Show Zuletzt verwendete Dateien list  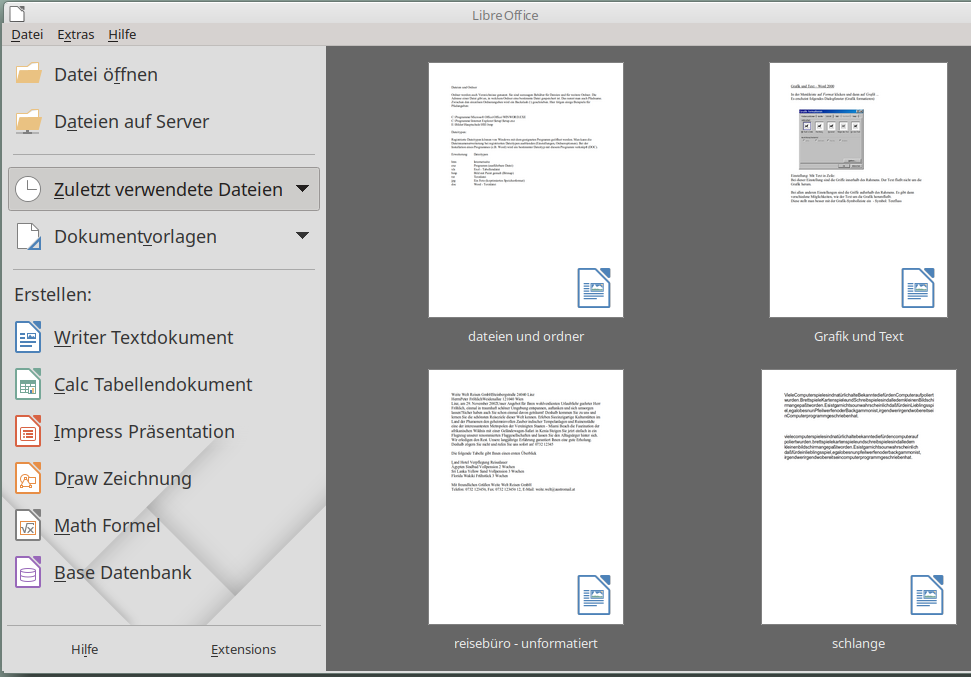click(164, 189)
